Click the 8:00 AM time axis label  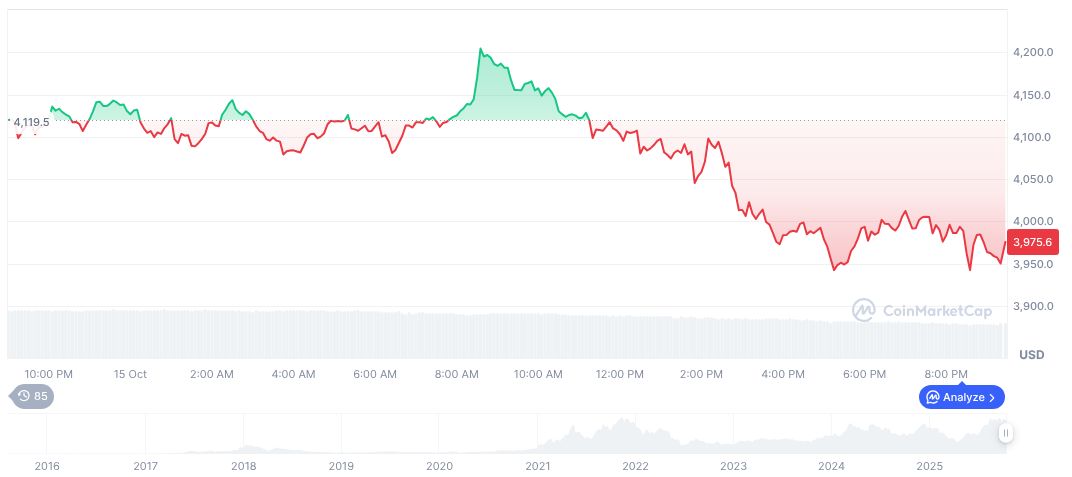(456, 374)
